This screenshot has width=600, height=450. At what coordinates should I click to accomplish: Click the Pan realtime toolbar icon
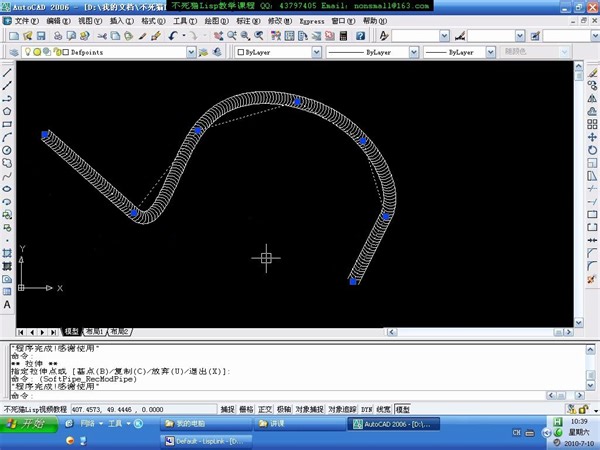(218, 36)
